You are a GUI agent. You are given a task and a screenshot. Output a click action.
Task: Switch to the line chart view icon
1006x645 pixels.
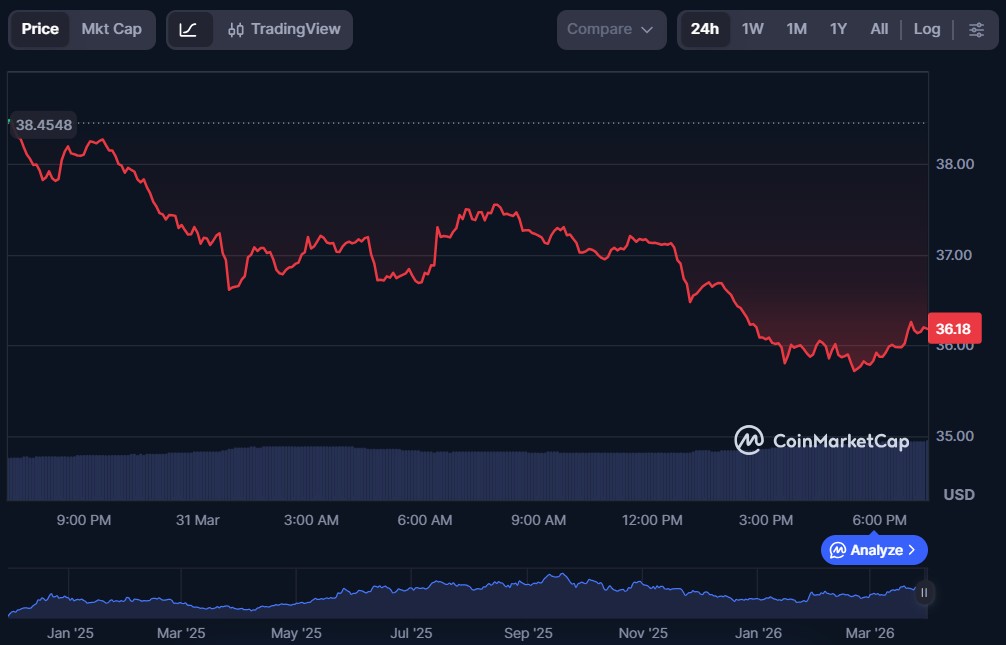189,30
